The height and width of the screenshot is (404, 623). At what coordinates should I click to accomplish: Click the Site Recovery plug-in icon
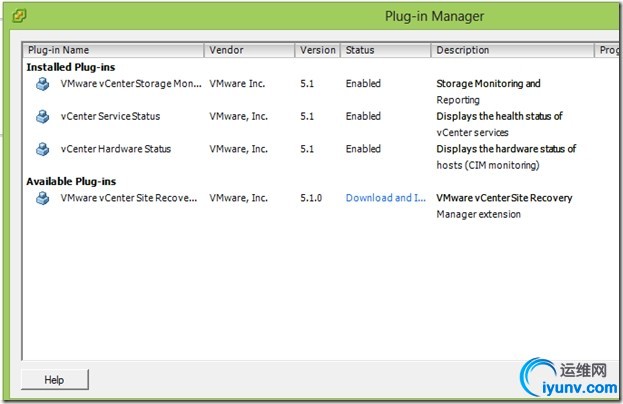(42, 198)
